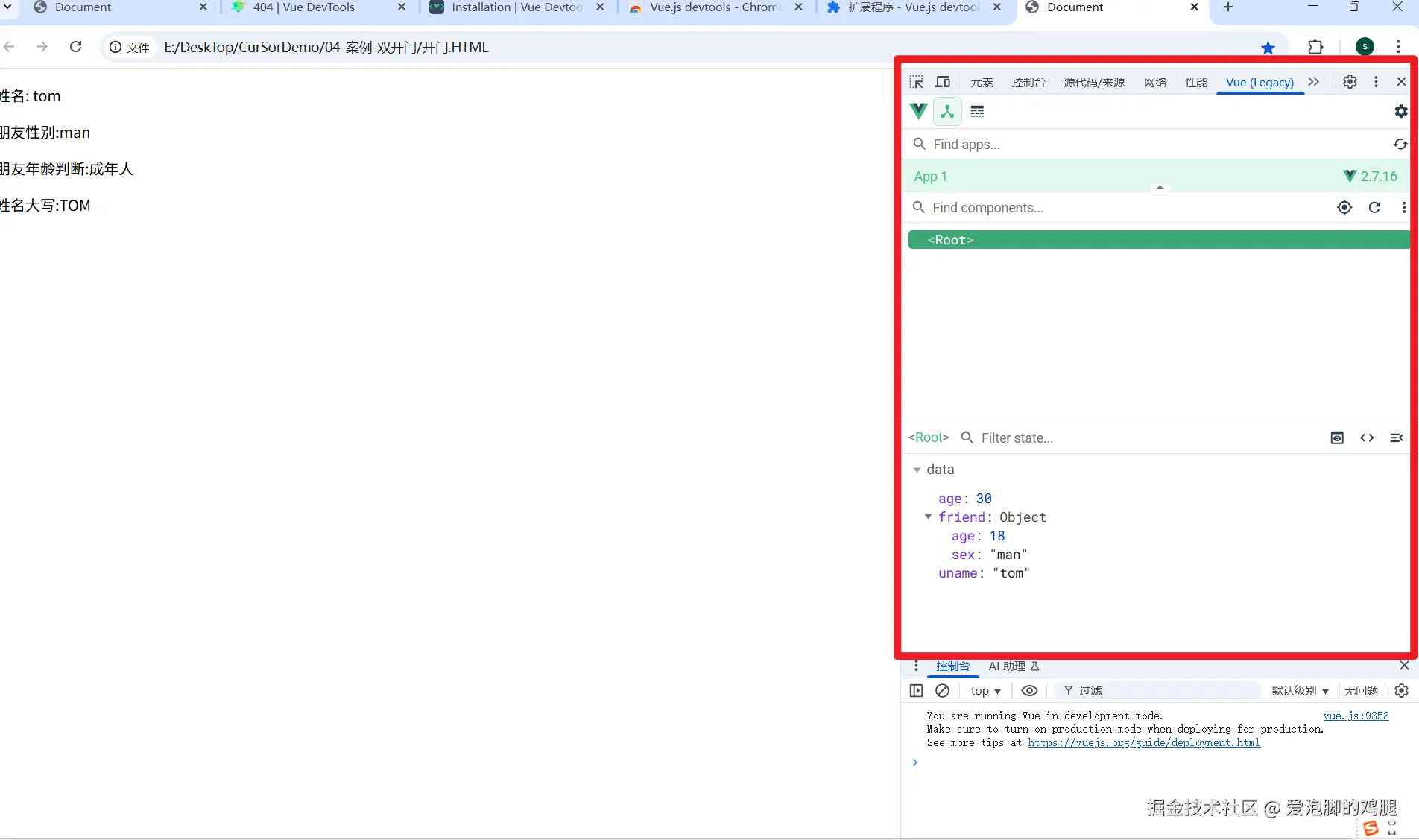Open the browser extensions puzzle icon
Image resolution: width=1419 pixels, height=840 pixels.
1315,47
